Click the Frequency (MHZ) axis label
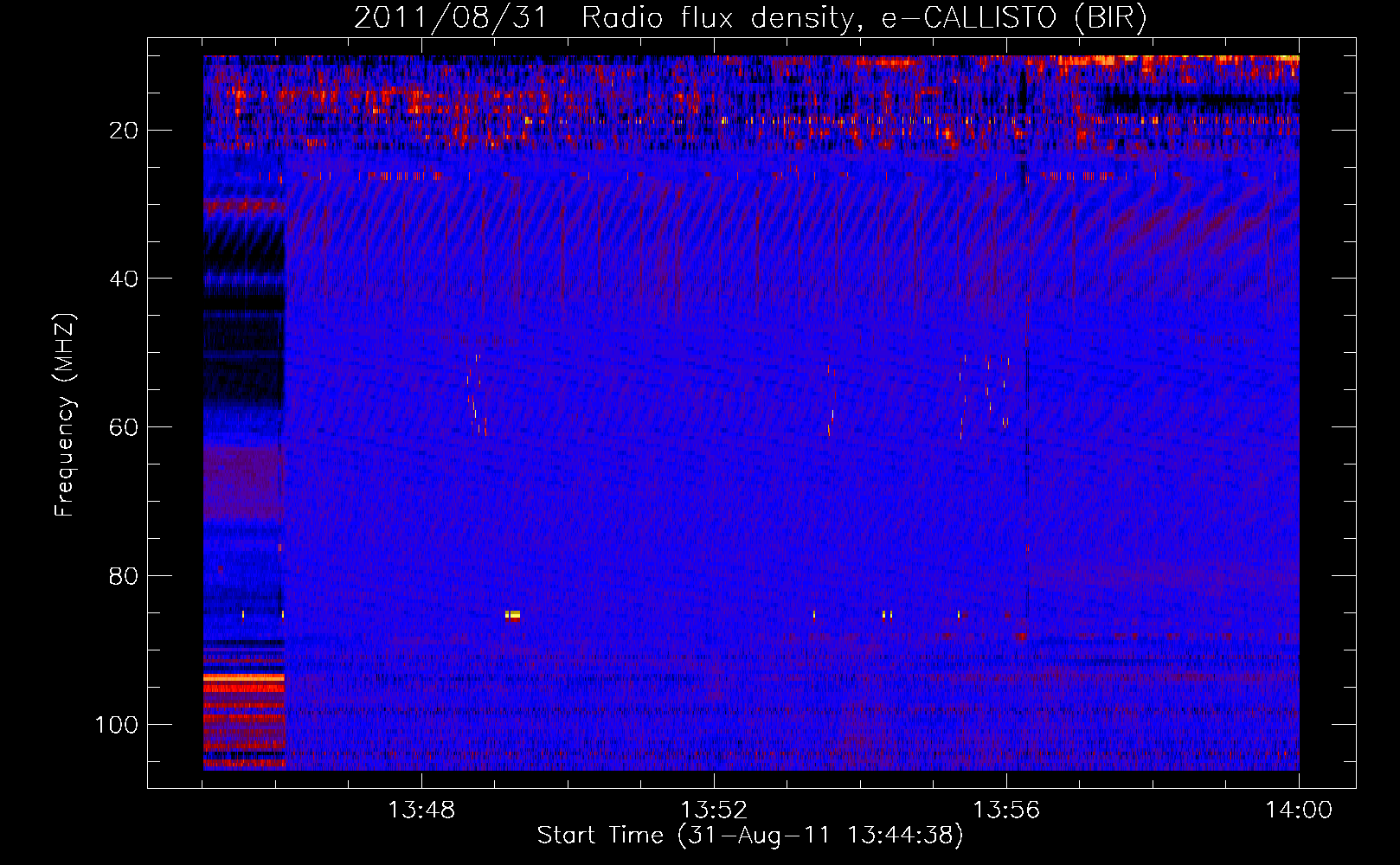Image resolution: width=1400 pixels, height=865 pixels. coord(65,415)
